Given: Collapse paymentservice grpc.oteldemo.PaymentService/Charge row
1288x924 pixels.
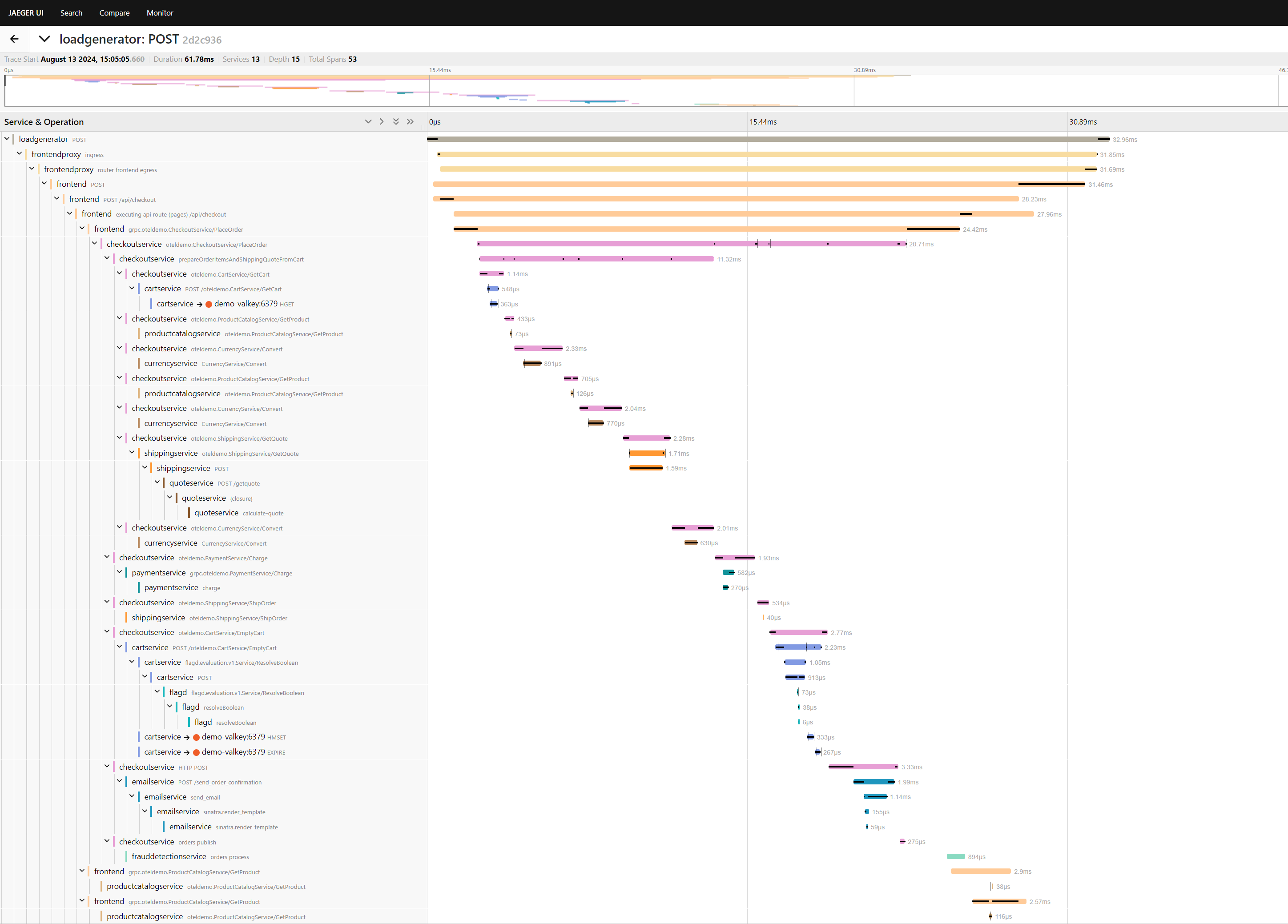Looking at the screenshot, I should 119,572.
